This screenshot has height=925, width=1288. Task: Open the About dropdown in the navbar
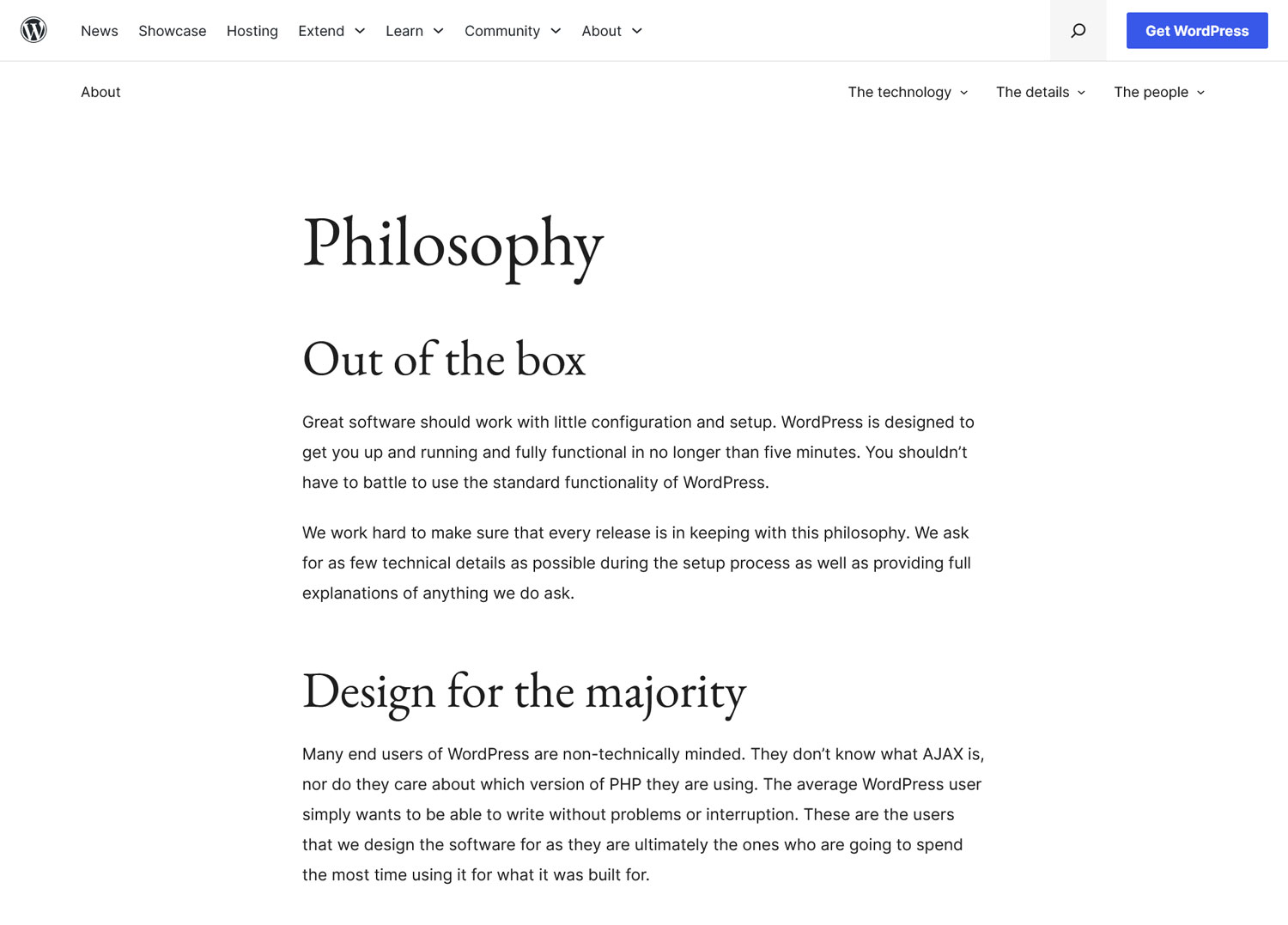(601, 31)
